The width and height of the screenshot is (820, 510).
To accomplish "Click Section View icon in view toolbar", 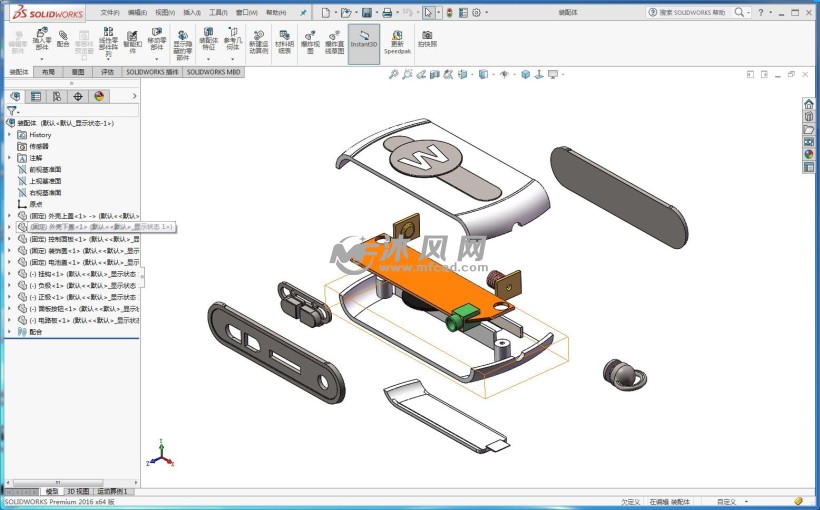I will [435, 75].
